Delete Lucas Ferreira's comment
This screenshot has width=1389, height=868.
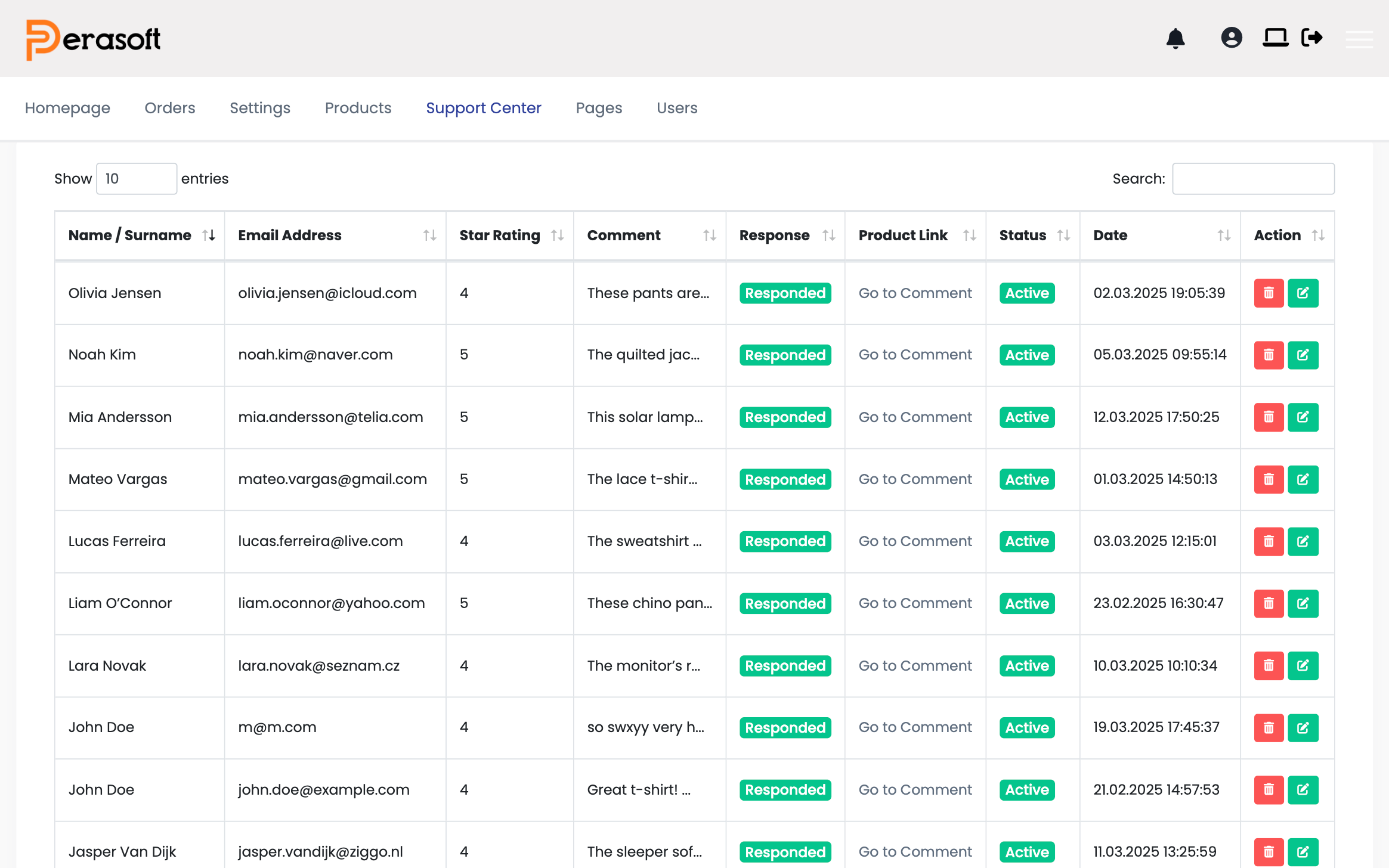coord(1269,541)
